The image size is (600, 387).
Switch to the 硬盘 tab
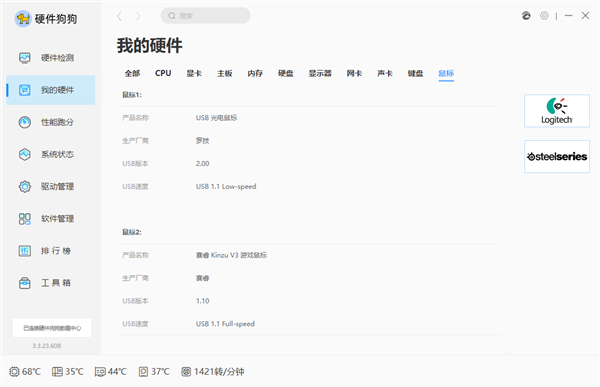click(286, 73)
